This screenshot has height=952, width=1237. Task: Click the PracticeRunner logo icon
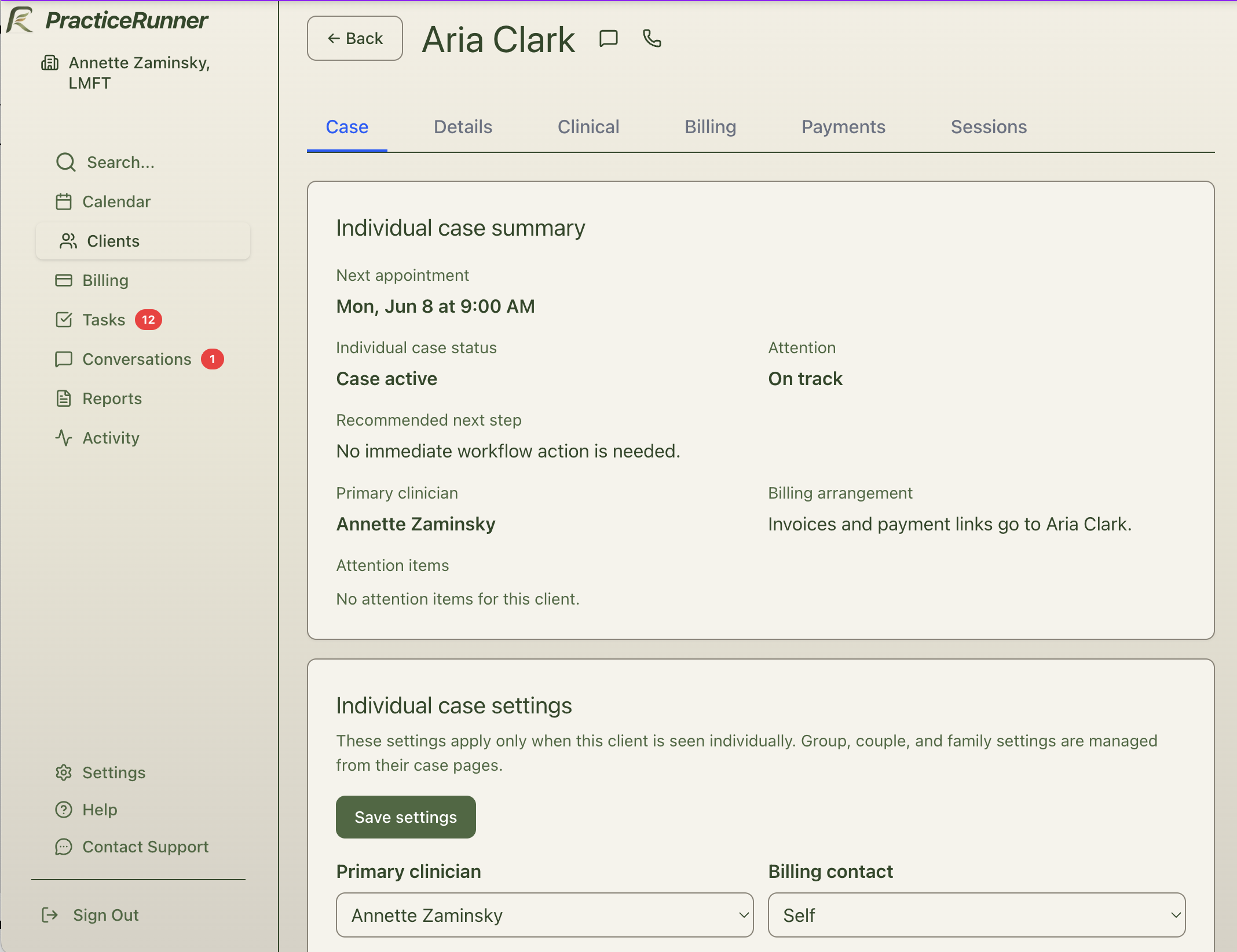pyautogui.click(x=21, y=20)
